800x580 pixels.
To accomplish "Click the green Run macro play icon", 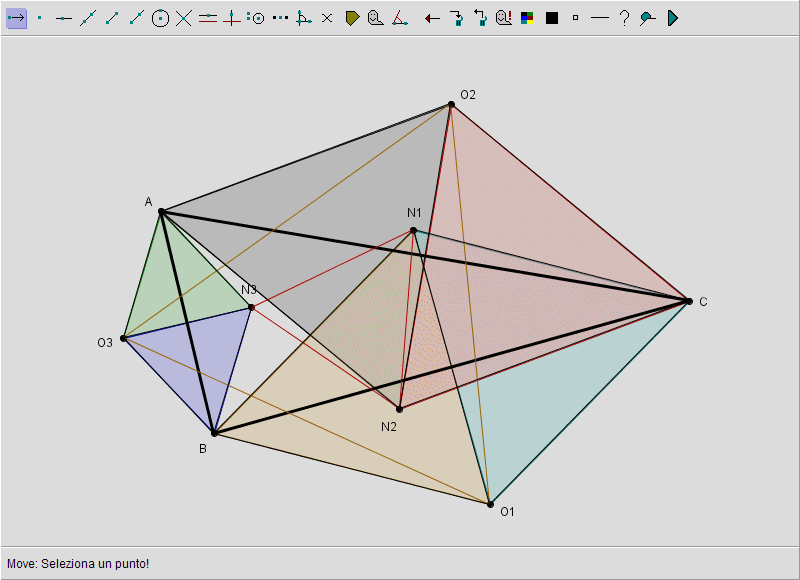I will coord(672,18).
